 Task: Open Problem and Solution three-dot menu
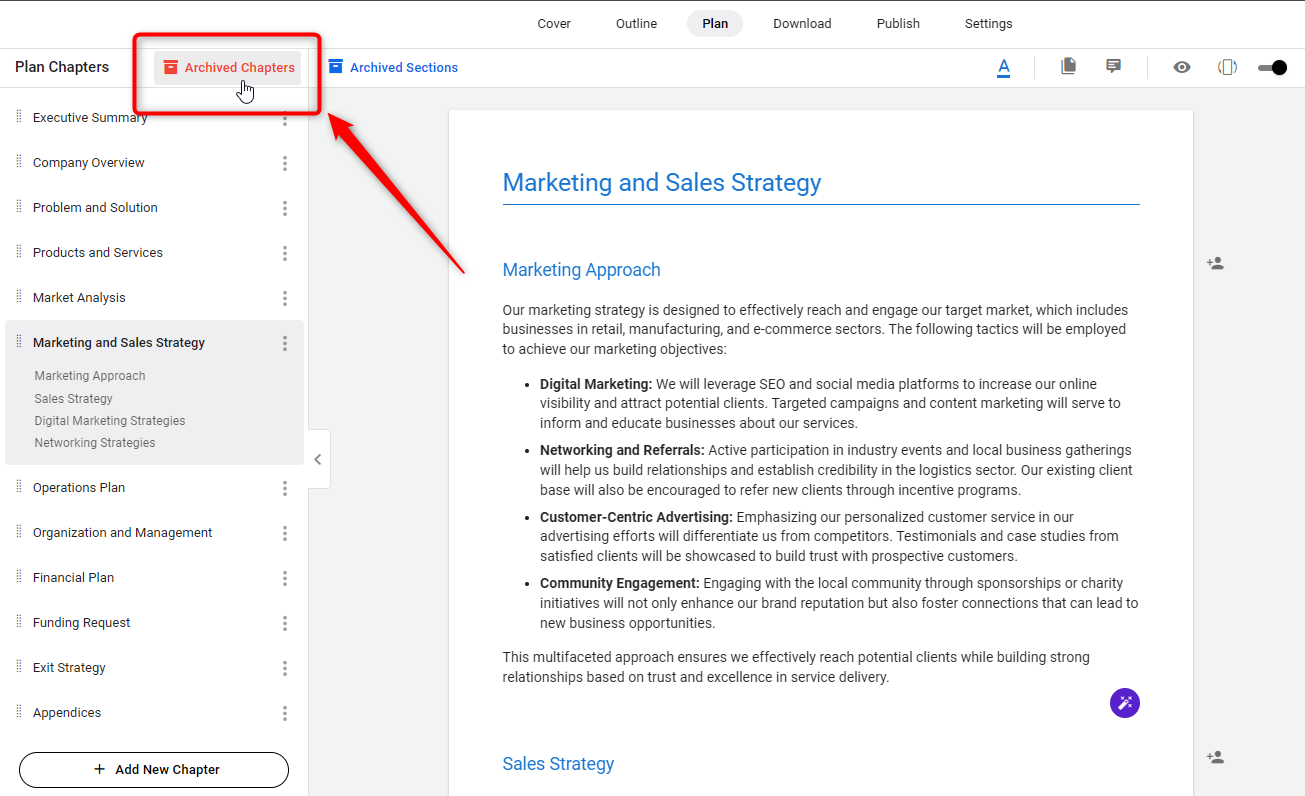[x=285, y=208]
